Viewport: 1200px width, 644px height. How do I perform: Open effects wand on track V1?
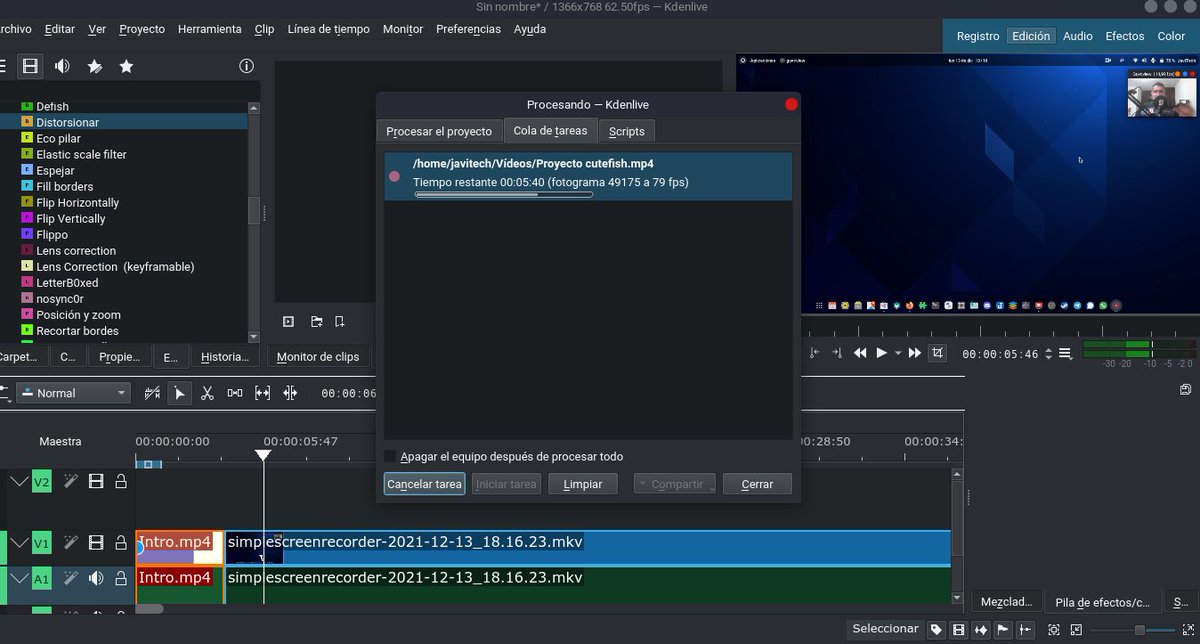coord(72,543)
